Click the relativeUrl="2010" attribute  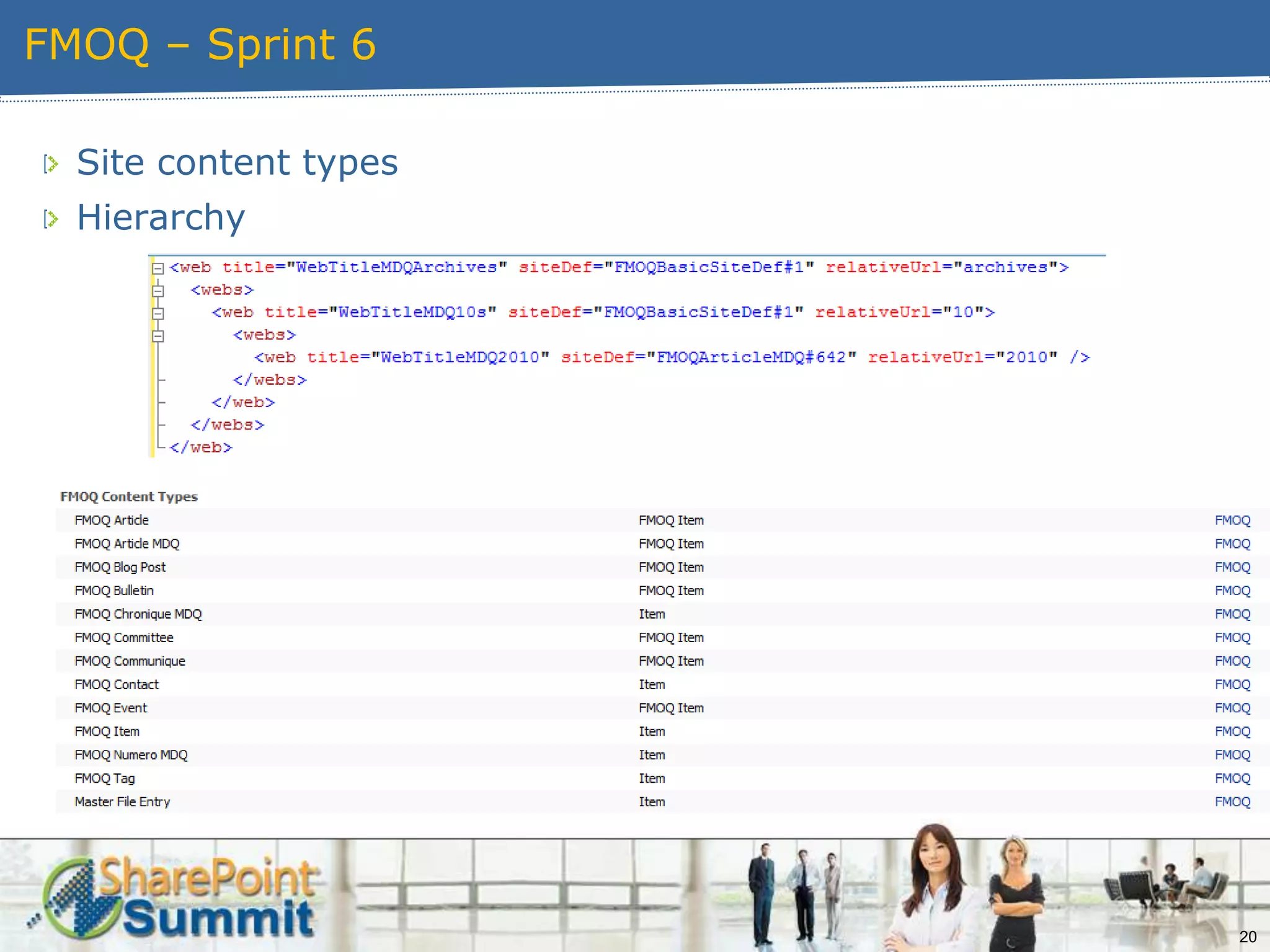pyautogui.click(x=963, y=357)
